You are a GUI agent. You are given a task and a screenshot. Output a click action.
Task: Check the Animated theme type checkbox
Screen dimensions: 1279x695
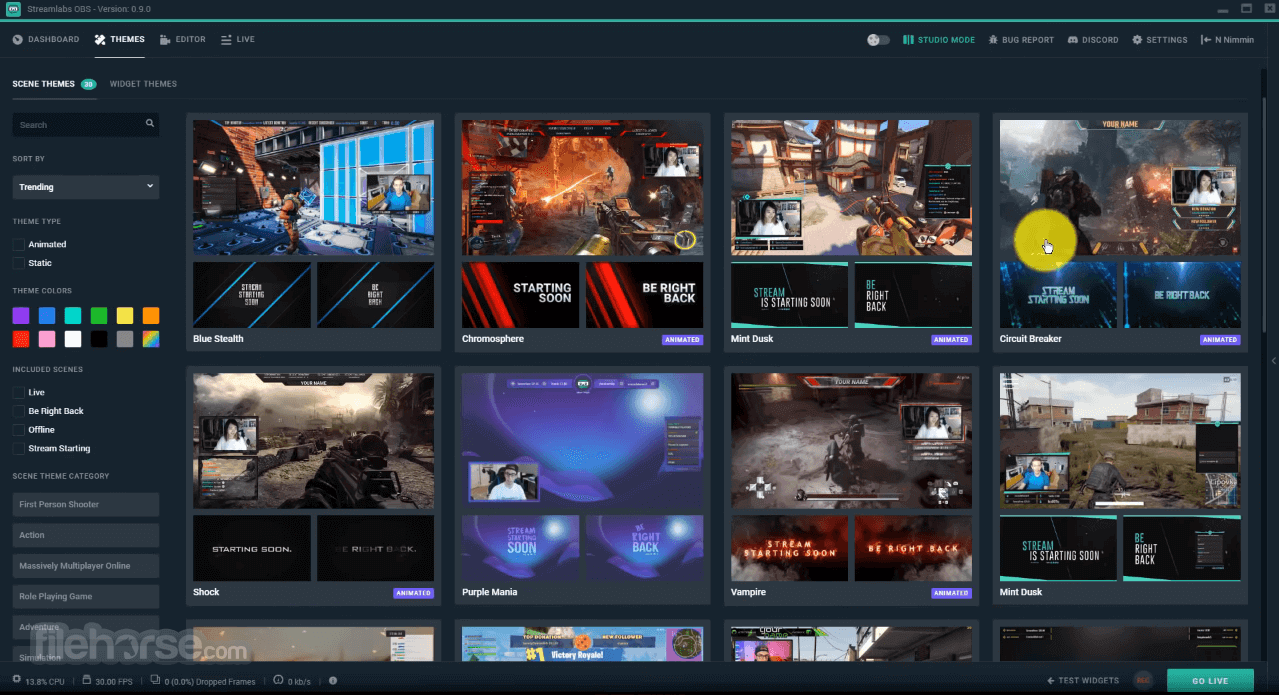pyautogui.click(x=17, y=244)
